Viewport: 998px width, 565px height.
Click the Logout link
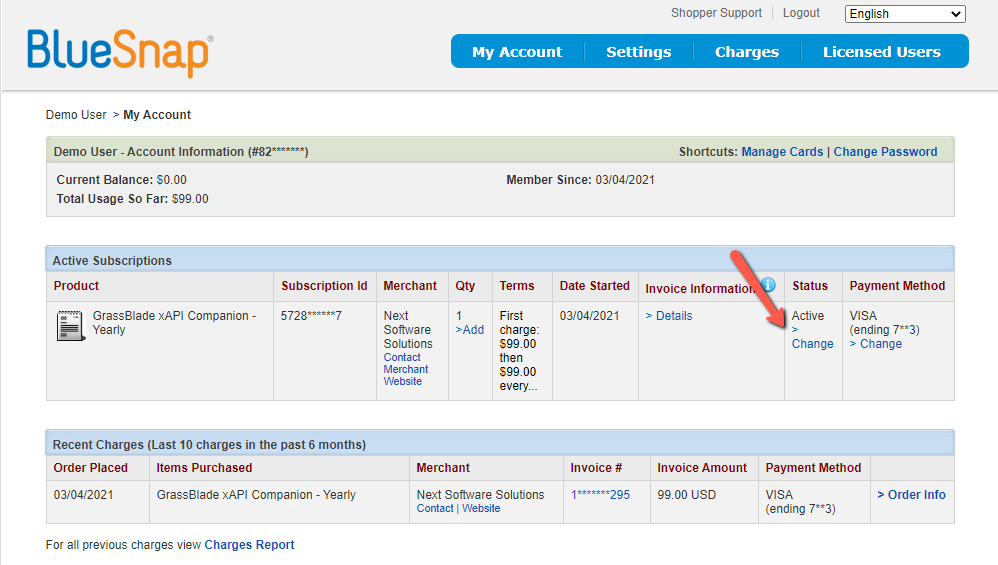coord(801,13)
